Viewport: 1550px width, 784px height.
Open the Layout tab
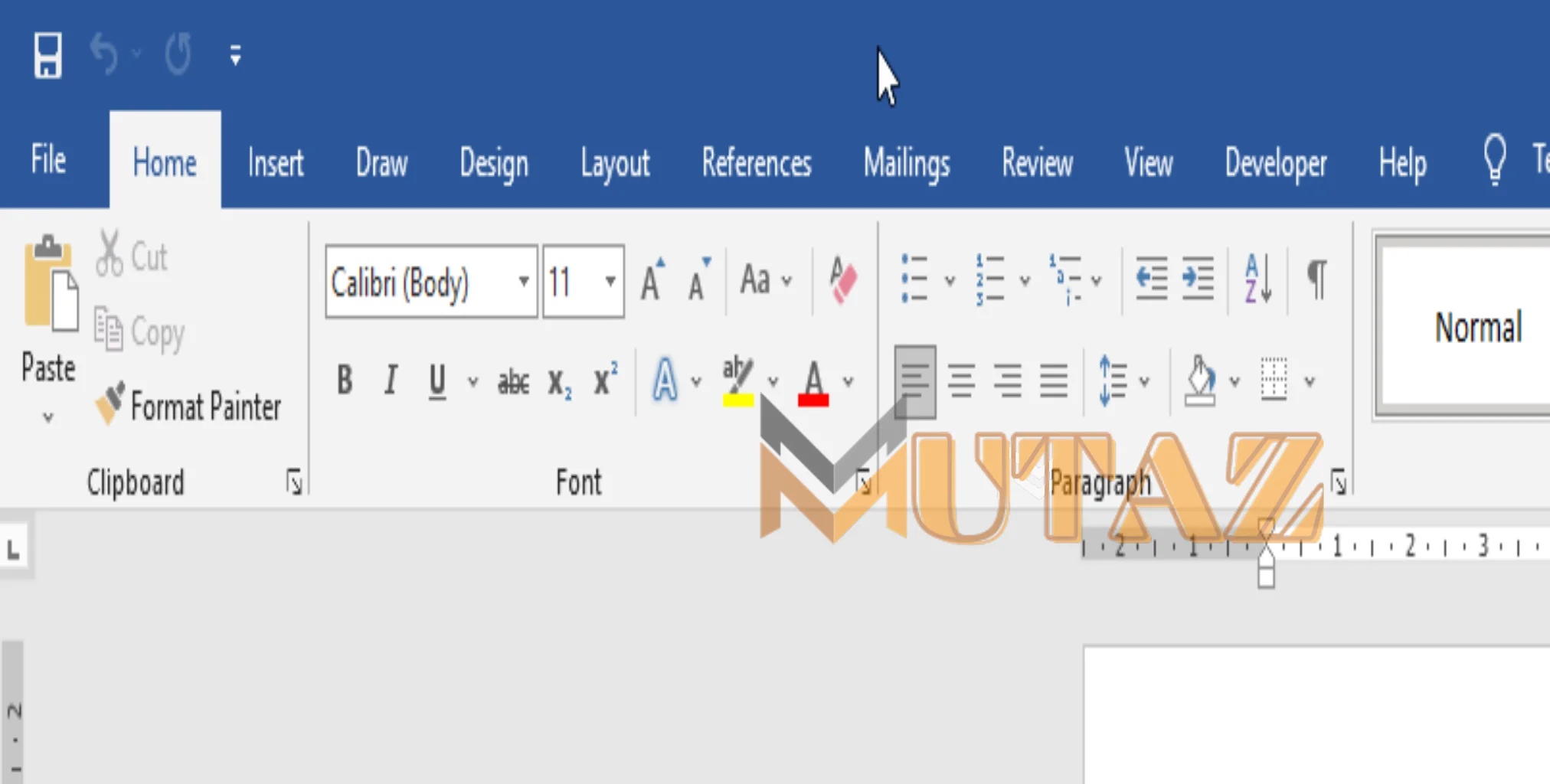point(615,164)
